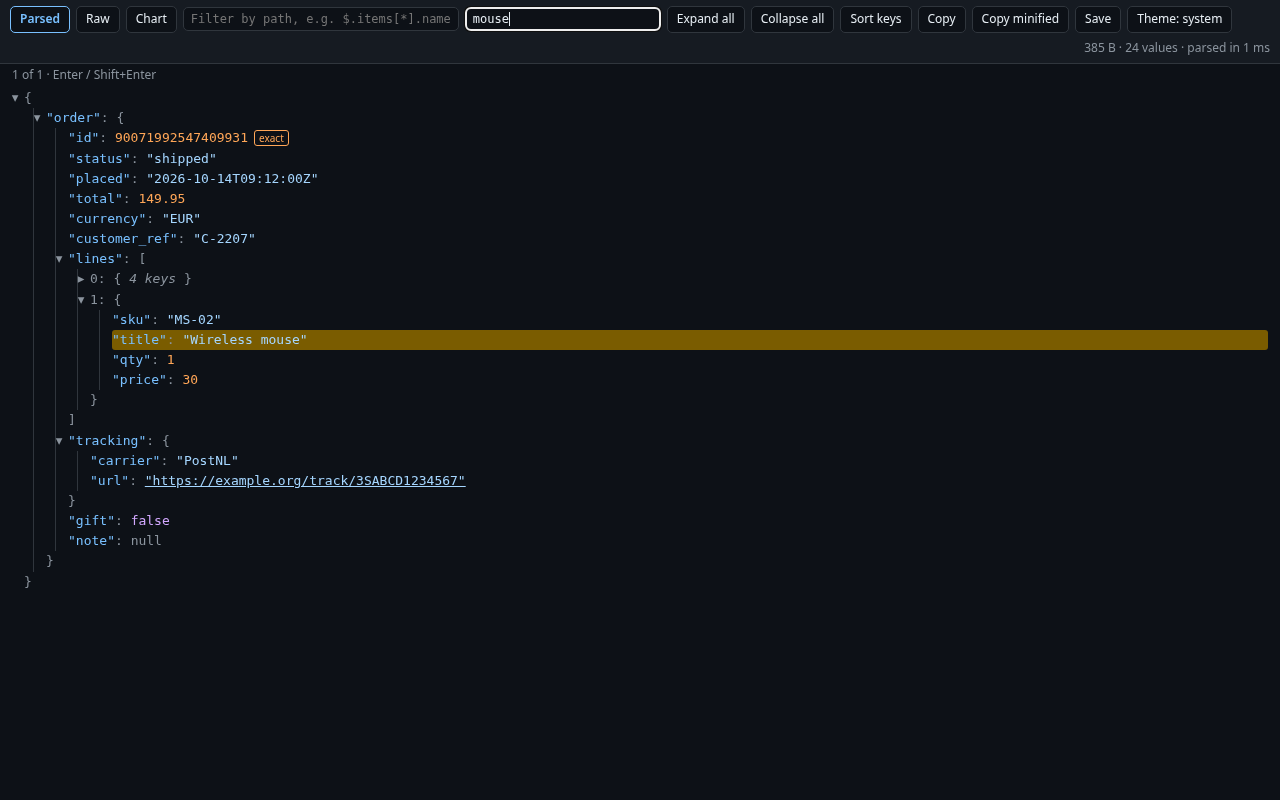Expand lines item 0 with 4 keys
This screenshot has width=1280, height=800.
point(81,279)
